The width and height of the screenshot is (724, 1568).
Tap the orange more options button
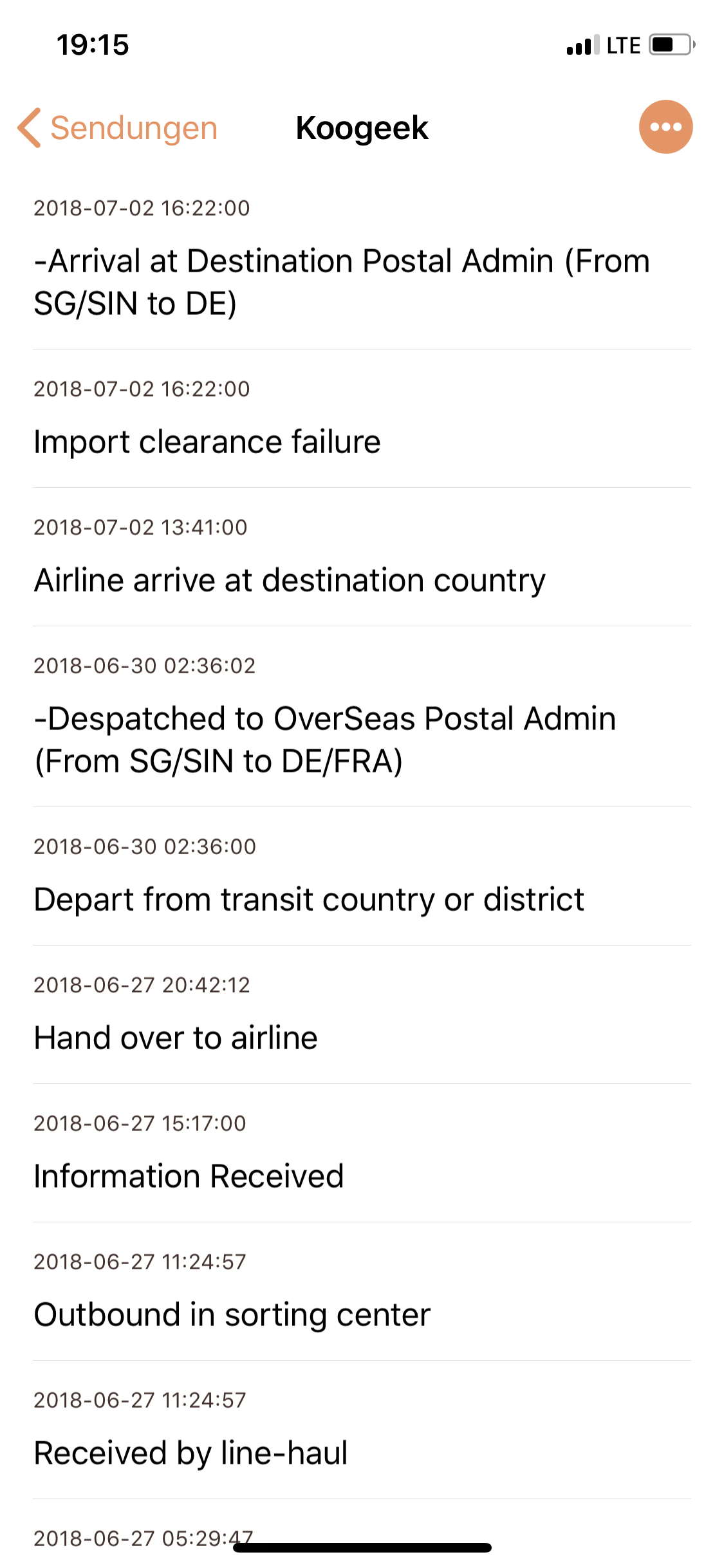665,127
